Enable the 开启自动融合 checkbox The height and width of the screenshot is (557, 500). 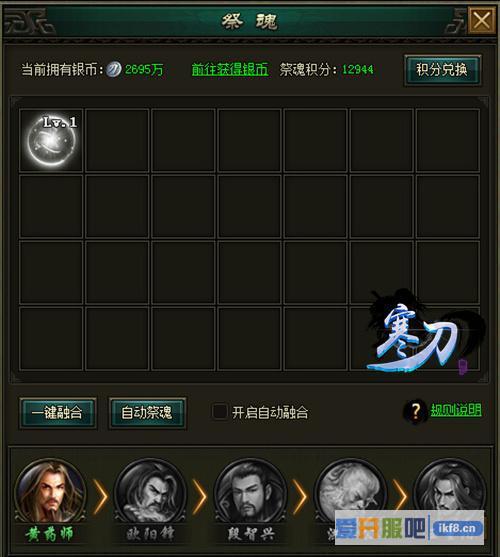219,412
